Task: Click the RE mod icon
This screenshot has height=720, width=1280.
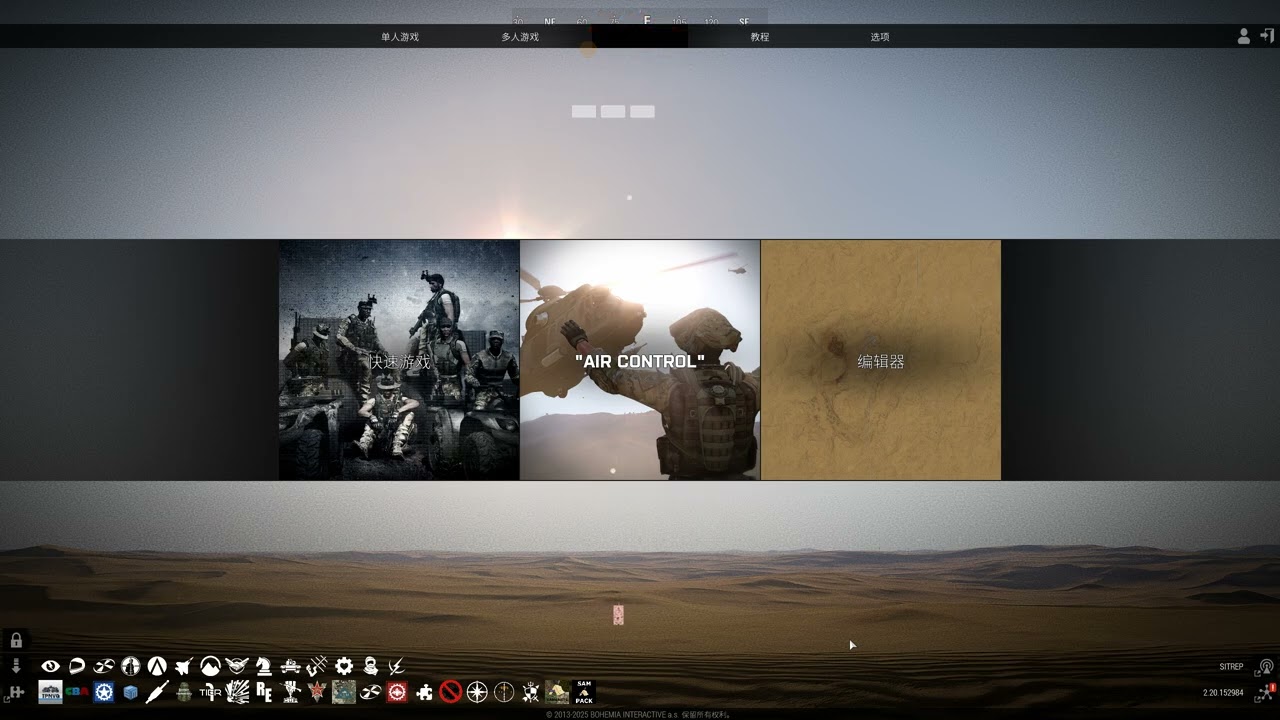Action: (264, 692)
